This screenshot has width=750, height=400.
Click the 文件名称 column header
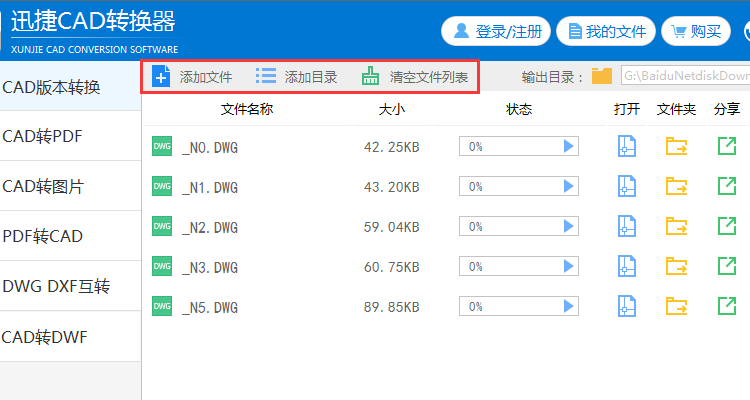point(247,109)
